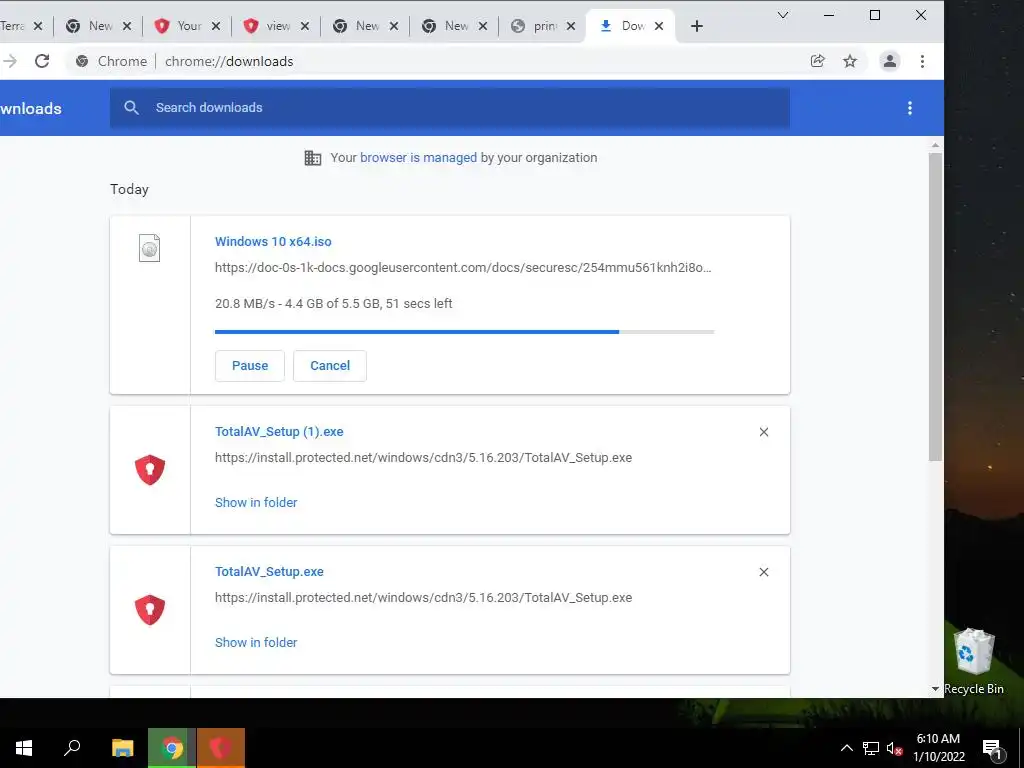This screenshot has height=768, width=1024.
Task: Click the 6:10 AM clock in taskbar
Action: click(x=938, y=739)
